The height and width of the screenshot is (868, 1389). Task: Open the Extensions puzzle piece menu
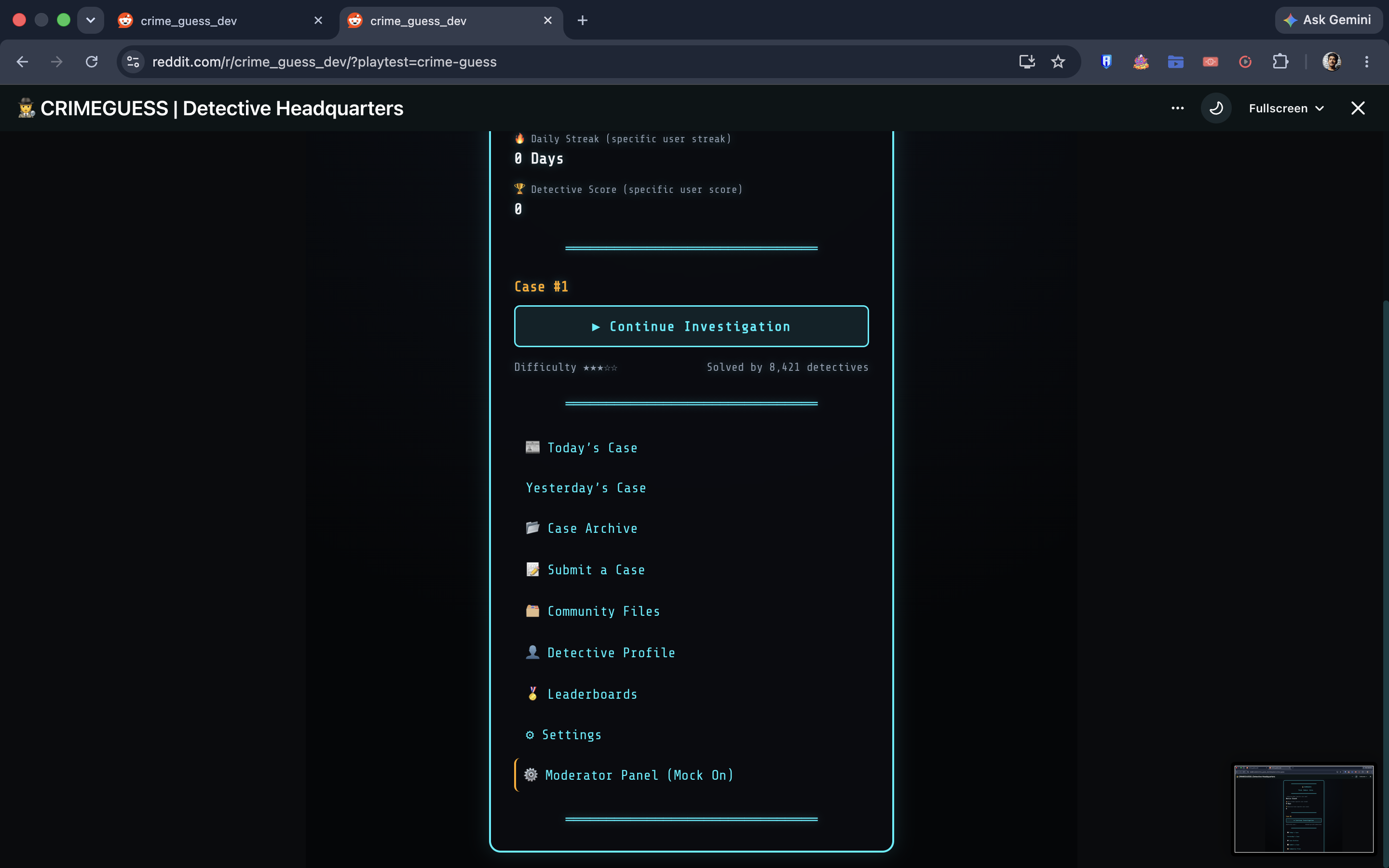1280,61
